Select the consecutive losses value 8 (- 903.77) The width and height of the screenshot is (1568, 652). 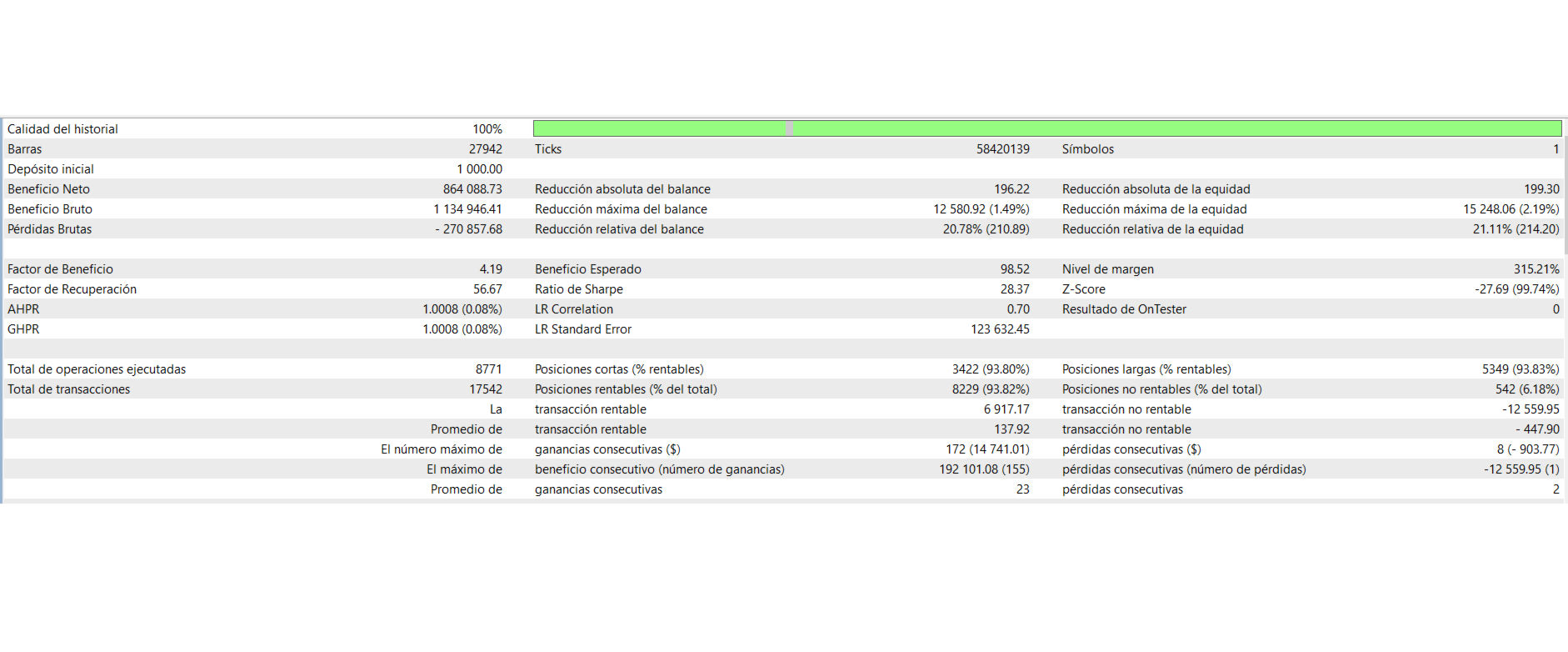coord(1528,449)
